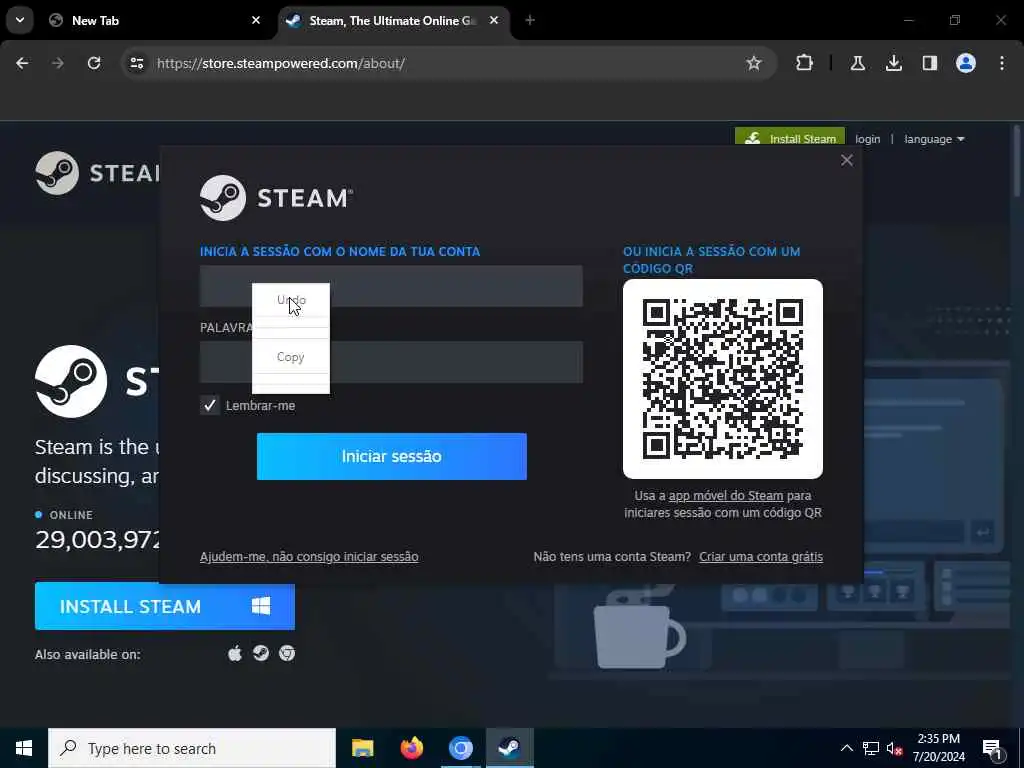This screenshot has width=1024, height=768.
Task: Choose Copy from the context menu
Action: click(x=291, y=357)
